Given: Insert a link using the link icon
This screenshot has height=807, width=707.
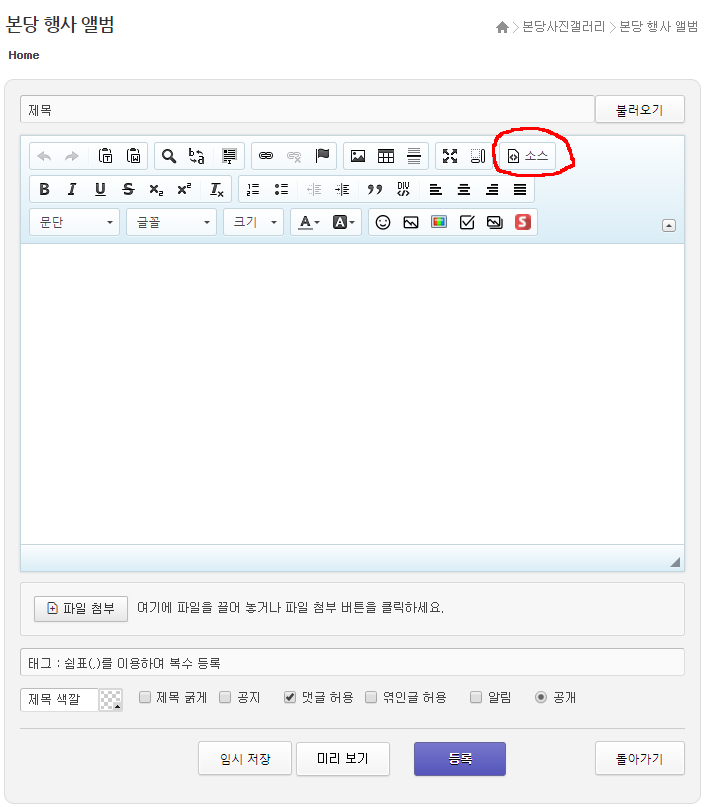Looking at the screenshot, I should (266, 156).
